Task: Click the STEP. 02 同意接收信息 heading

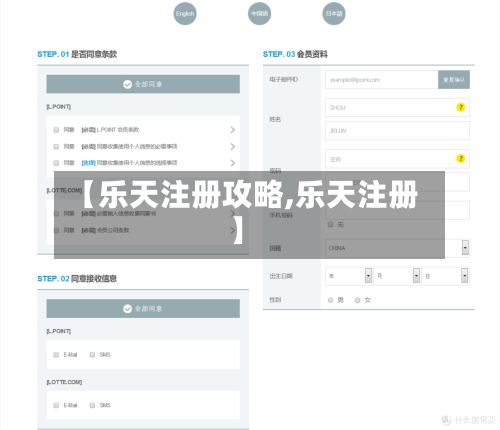Action: pos(77,279)
